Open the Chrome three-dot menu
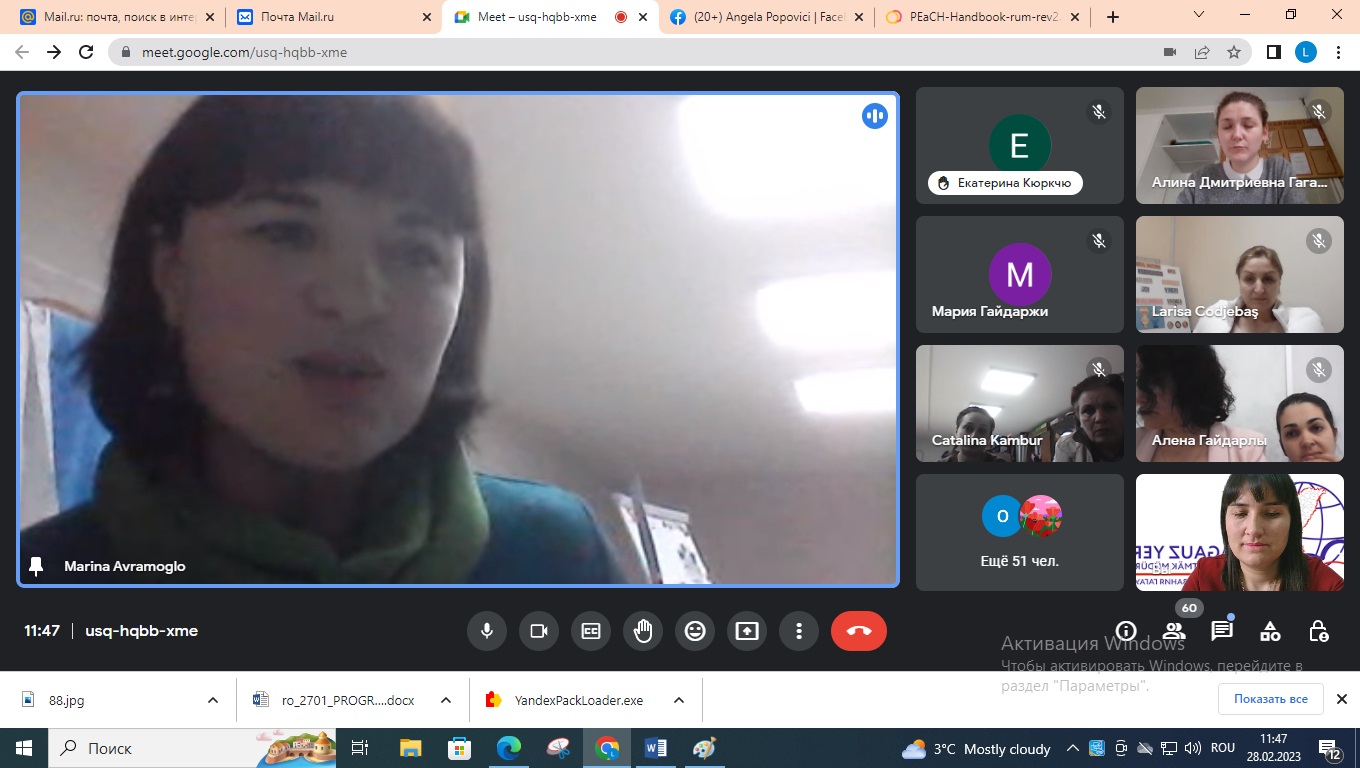This screenshot has height=768, width=1360. point(1339,52)
